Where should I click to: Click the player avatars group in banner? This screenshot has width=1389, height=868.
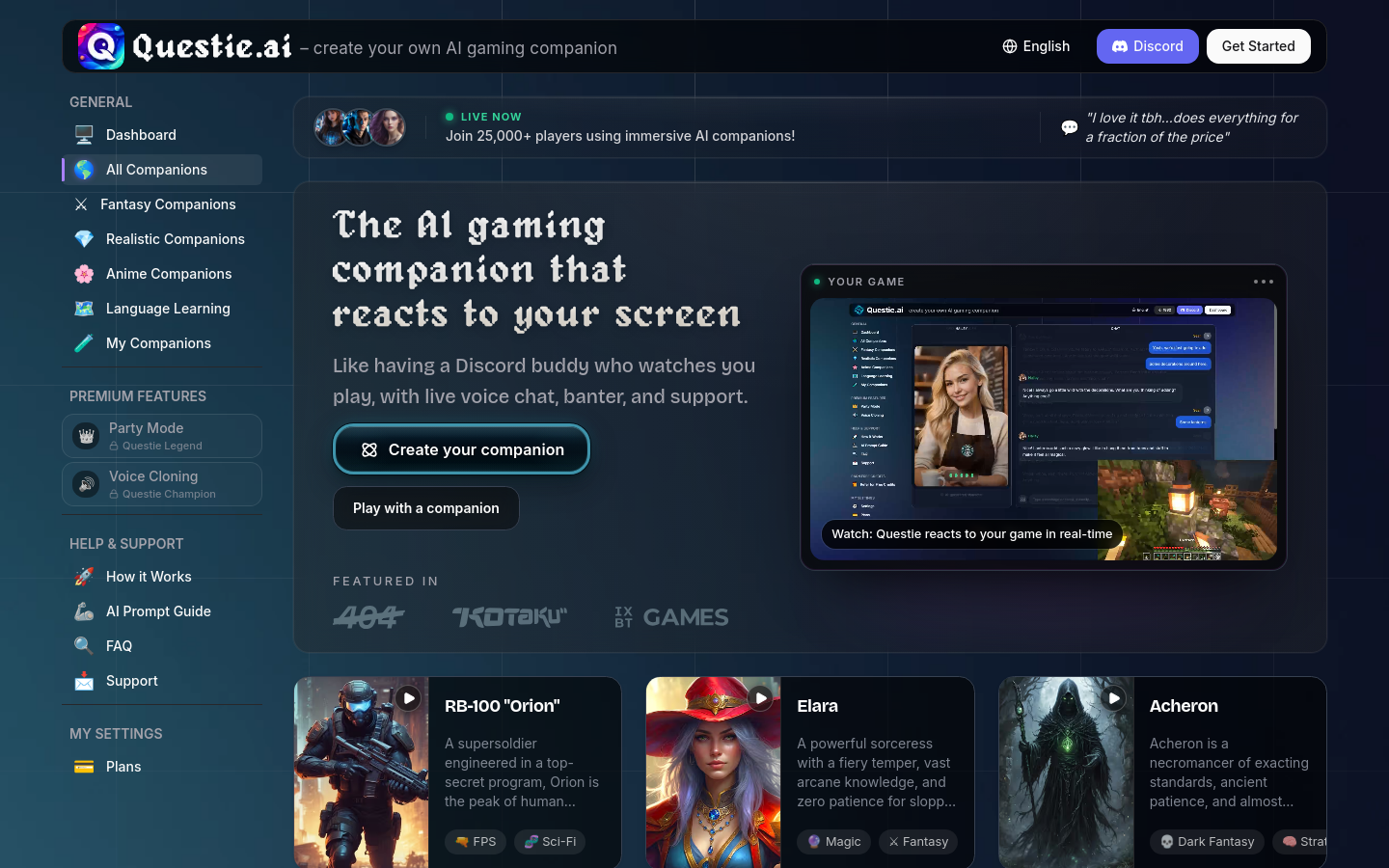pyautogui.click(x=360, y=127)
